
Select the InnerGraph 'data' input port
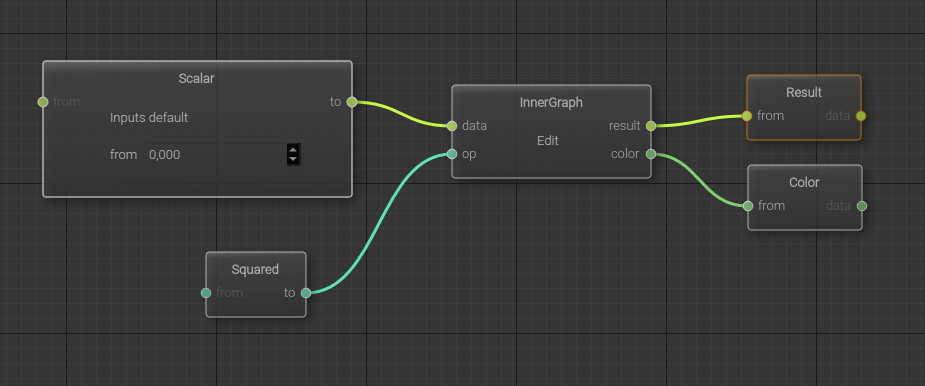point(452,126)
